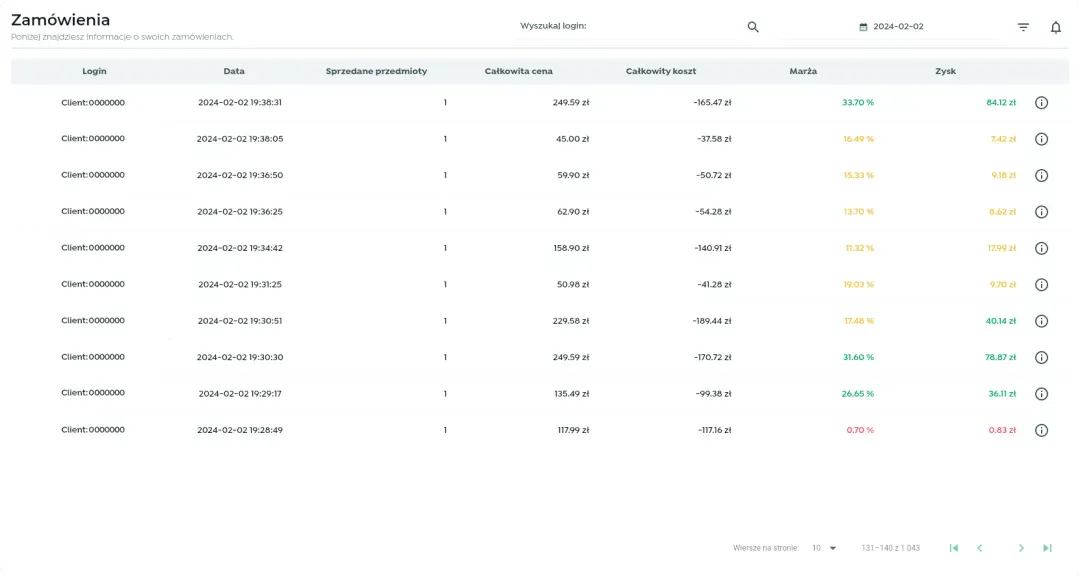Click the search magnifier icon
1080x576 pixels.
[x=753, y=27]
